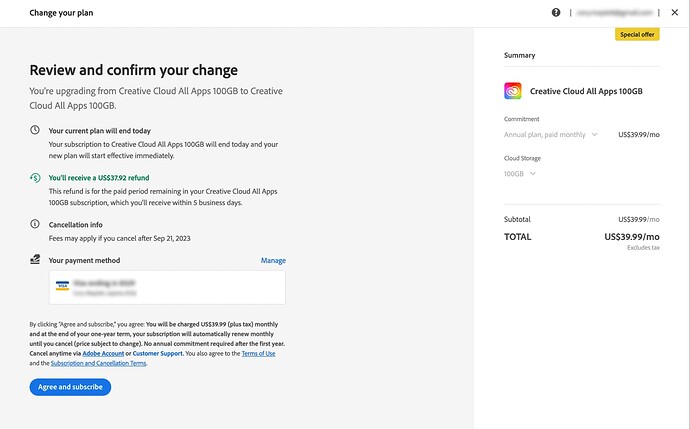Click the Summary heading

coord(520,55)
